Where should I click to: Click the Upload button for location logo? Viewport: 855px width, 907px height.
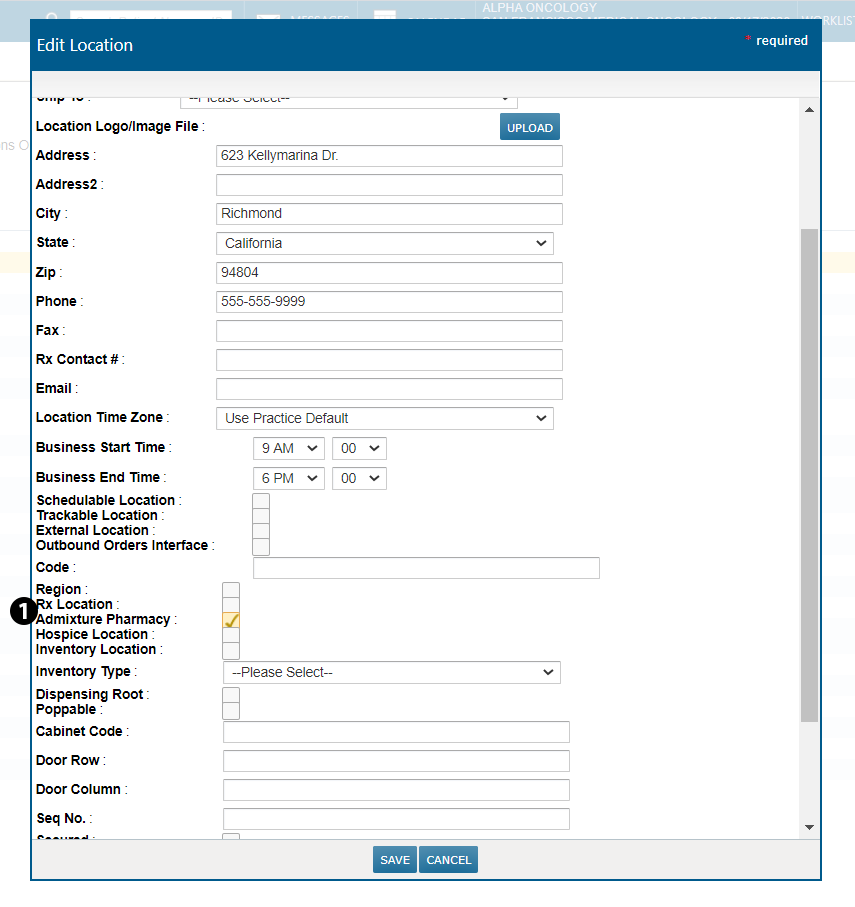[529, 127]
